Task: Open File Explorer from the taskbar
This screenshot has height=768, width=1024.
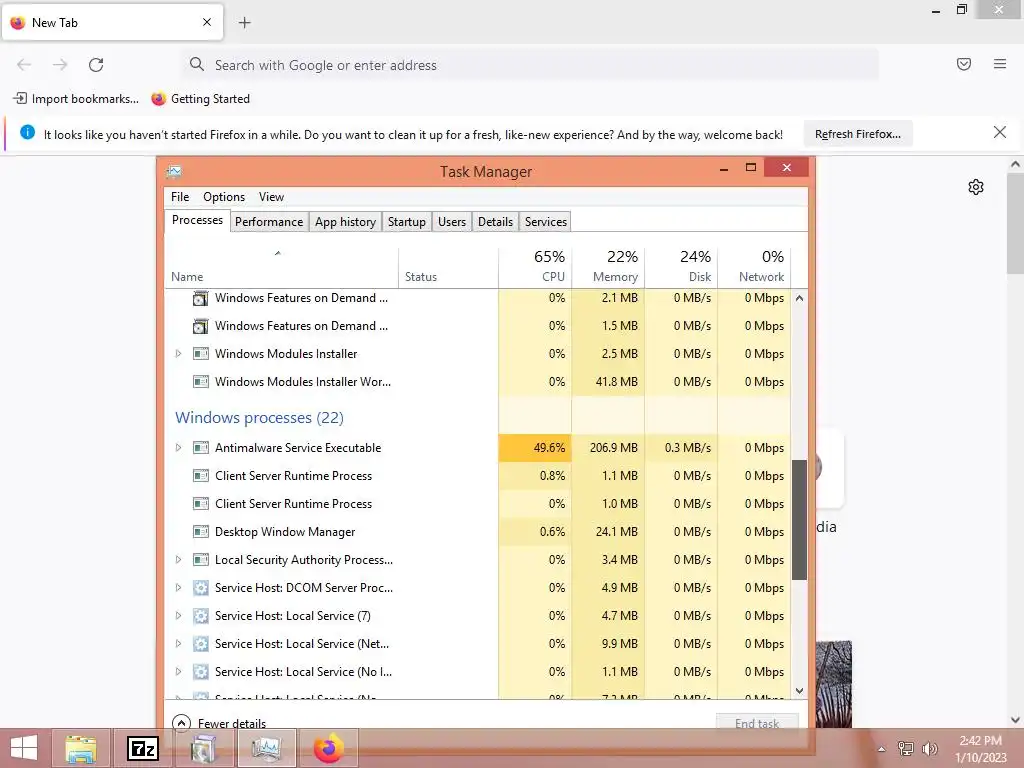Action: 80,748
